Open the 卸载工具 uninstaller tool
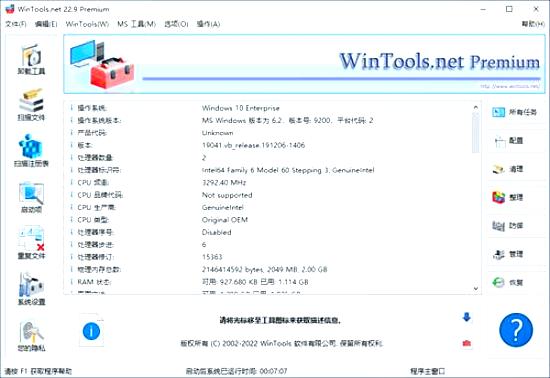550x378 pixels. pyautogui.click(x=31, y=59)
